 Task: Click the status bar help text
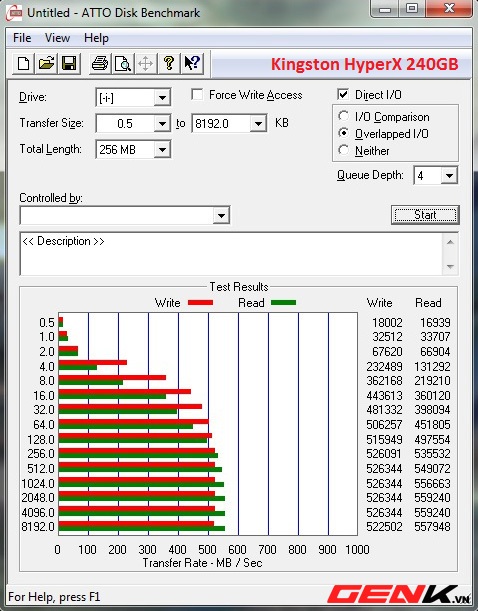54,597
